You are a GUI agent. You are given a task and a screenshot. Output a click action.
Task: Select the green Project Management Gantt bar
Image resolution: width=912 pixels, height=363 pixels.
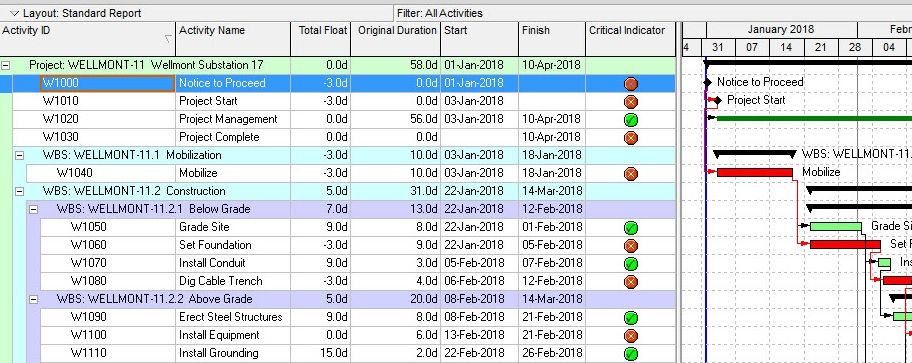[x=814, y=119]
